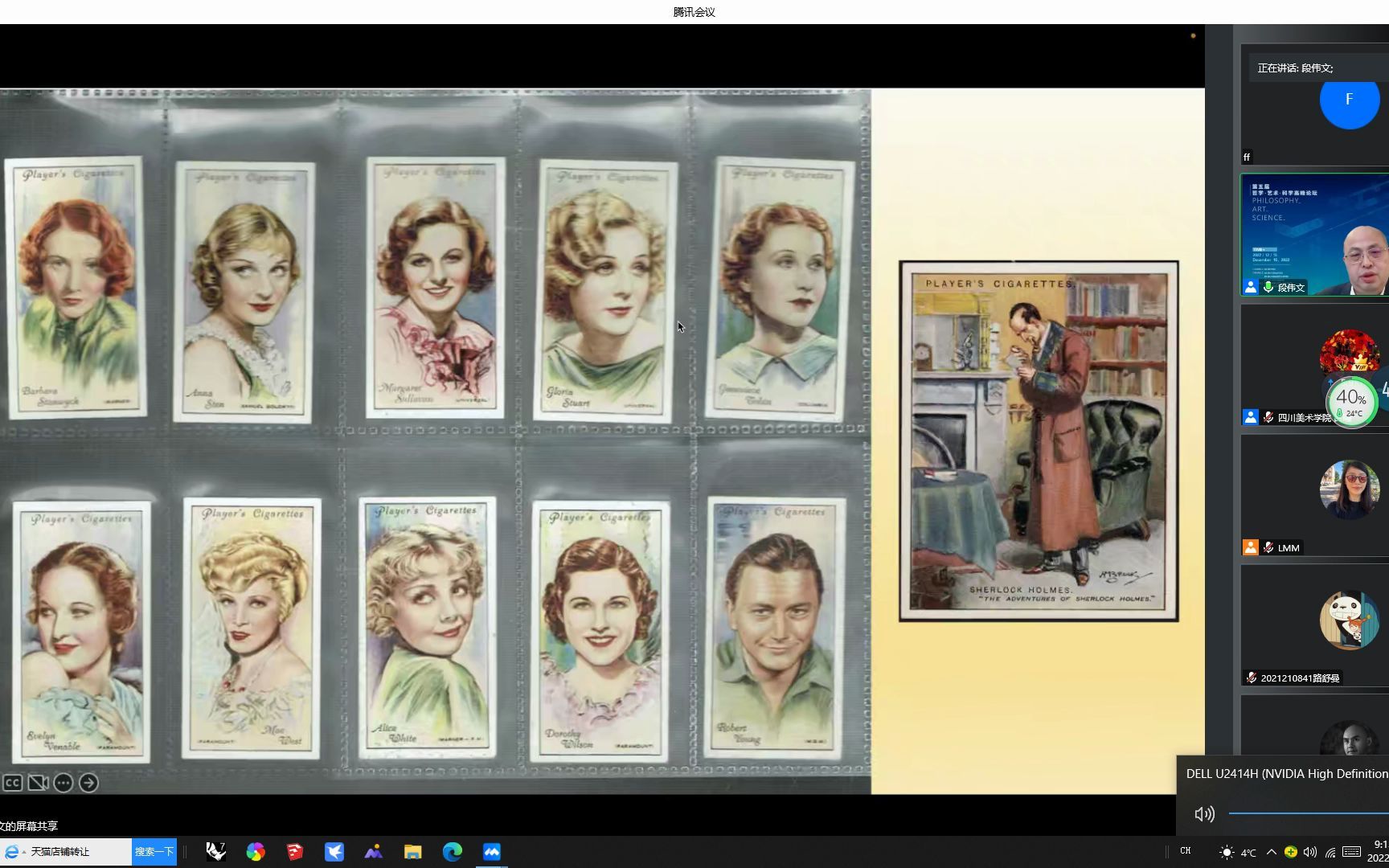The width and height of the screenshot is (1389, 868).
Task: Click the Gloria Stuart cigarette card
Action: [607, 290]
